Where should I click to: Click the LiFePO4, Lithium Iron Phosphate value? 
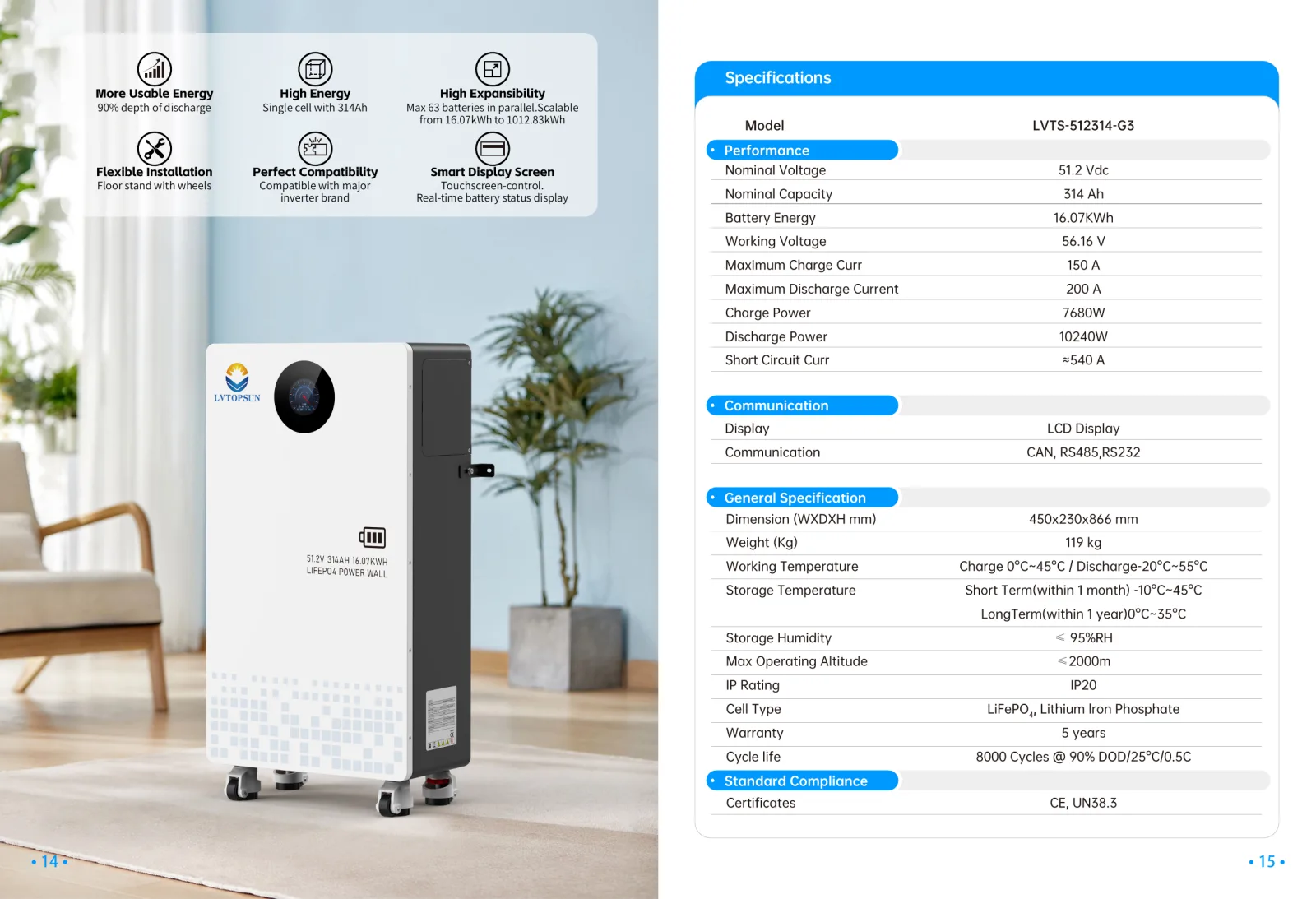pyautogui.click(x=1083, y=709)
